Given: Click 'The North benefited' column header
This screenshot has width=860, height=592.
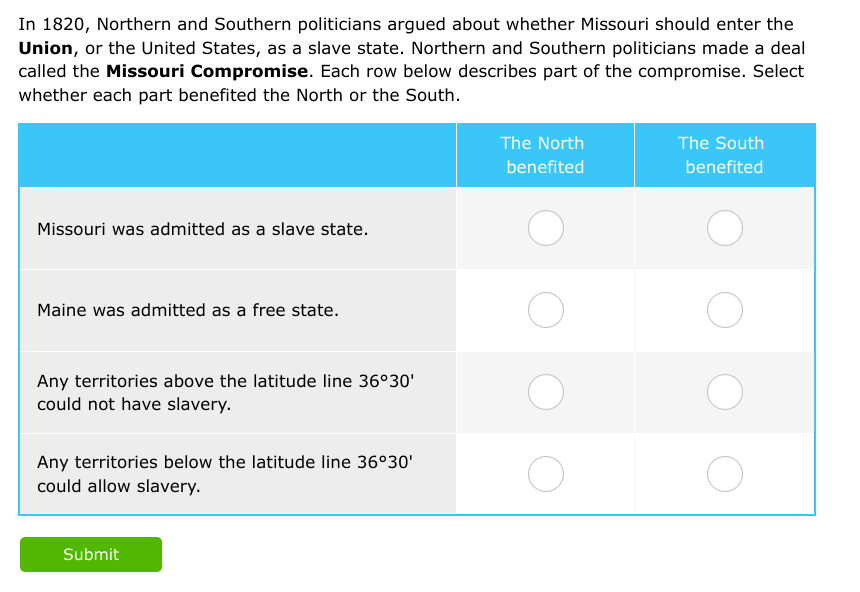Looking at the screenshot, I should [545, 155].
